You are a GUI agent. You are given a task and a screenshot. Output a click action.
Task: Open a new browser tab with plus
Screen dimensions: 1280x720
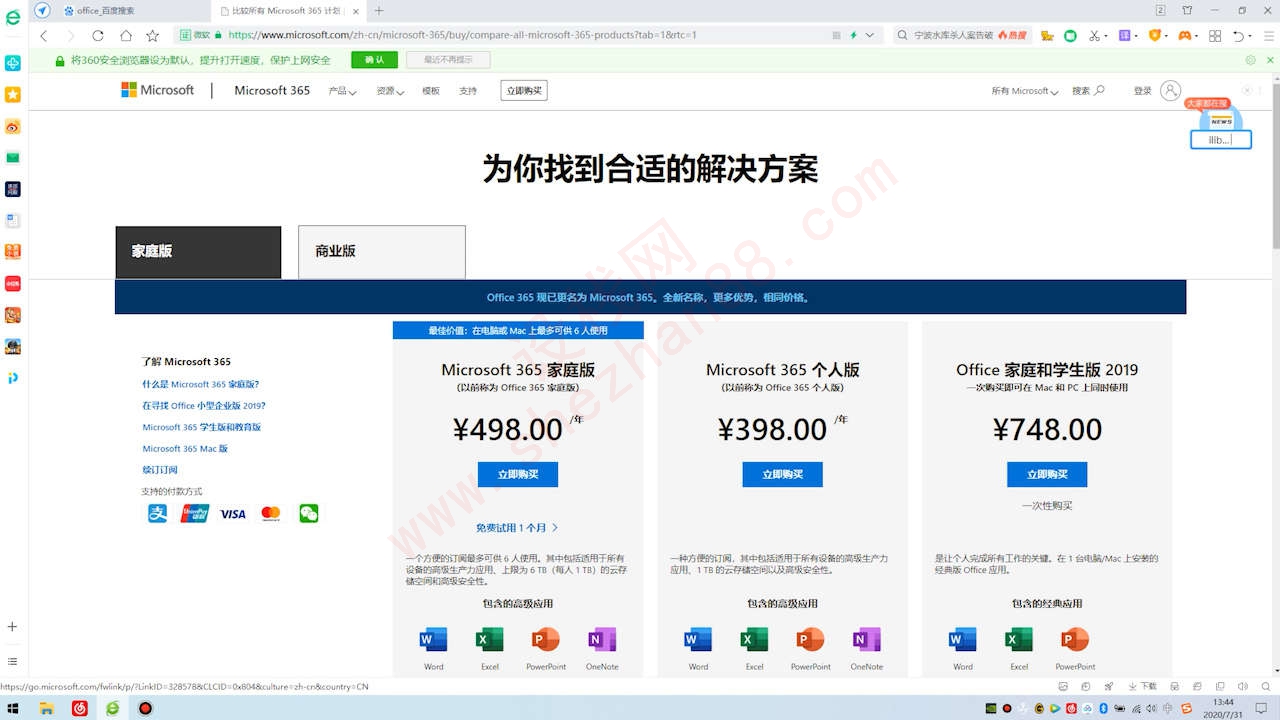pyautogui.click(x=379, y=10)
